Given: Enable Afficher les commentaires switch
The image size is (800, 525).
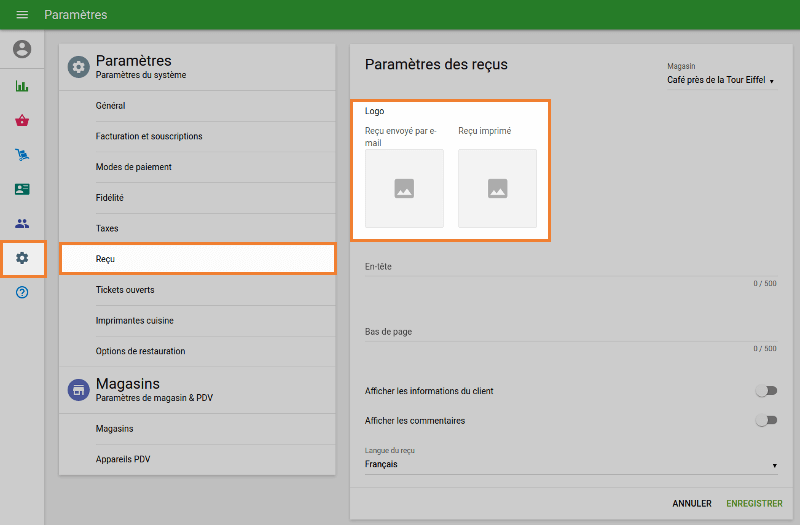Looking at the screenshot, I should pos(765,421).
